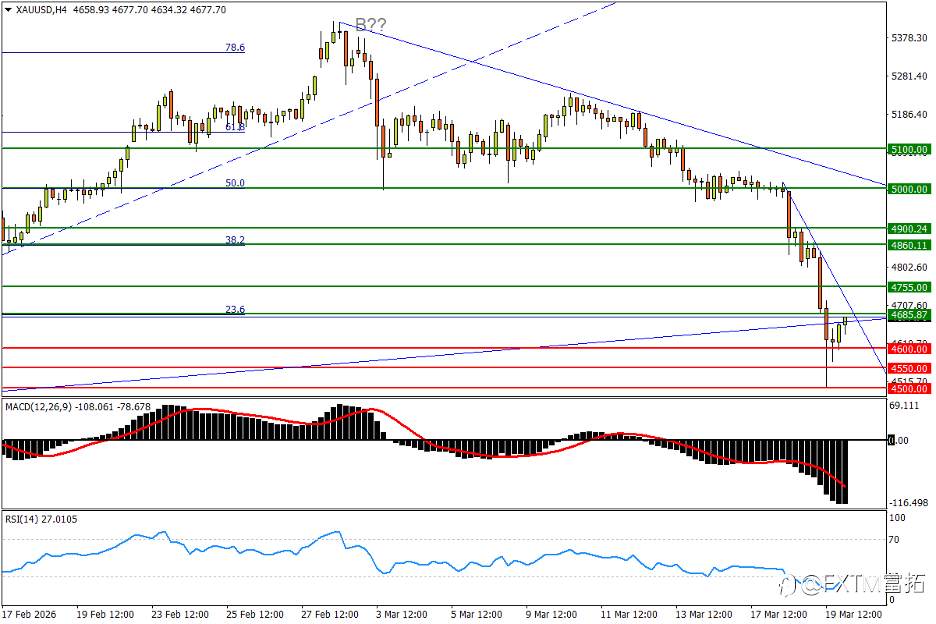Click the 19 Mar 12:00 time label
The width and height of the screenshot is (936, 624).
(854, 614)
